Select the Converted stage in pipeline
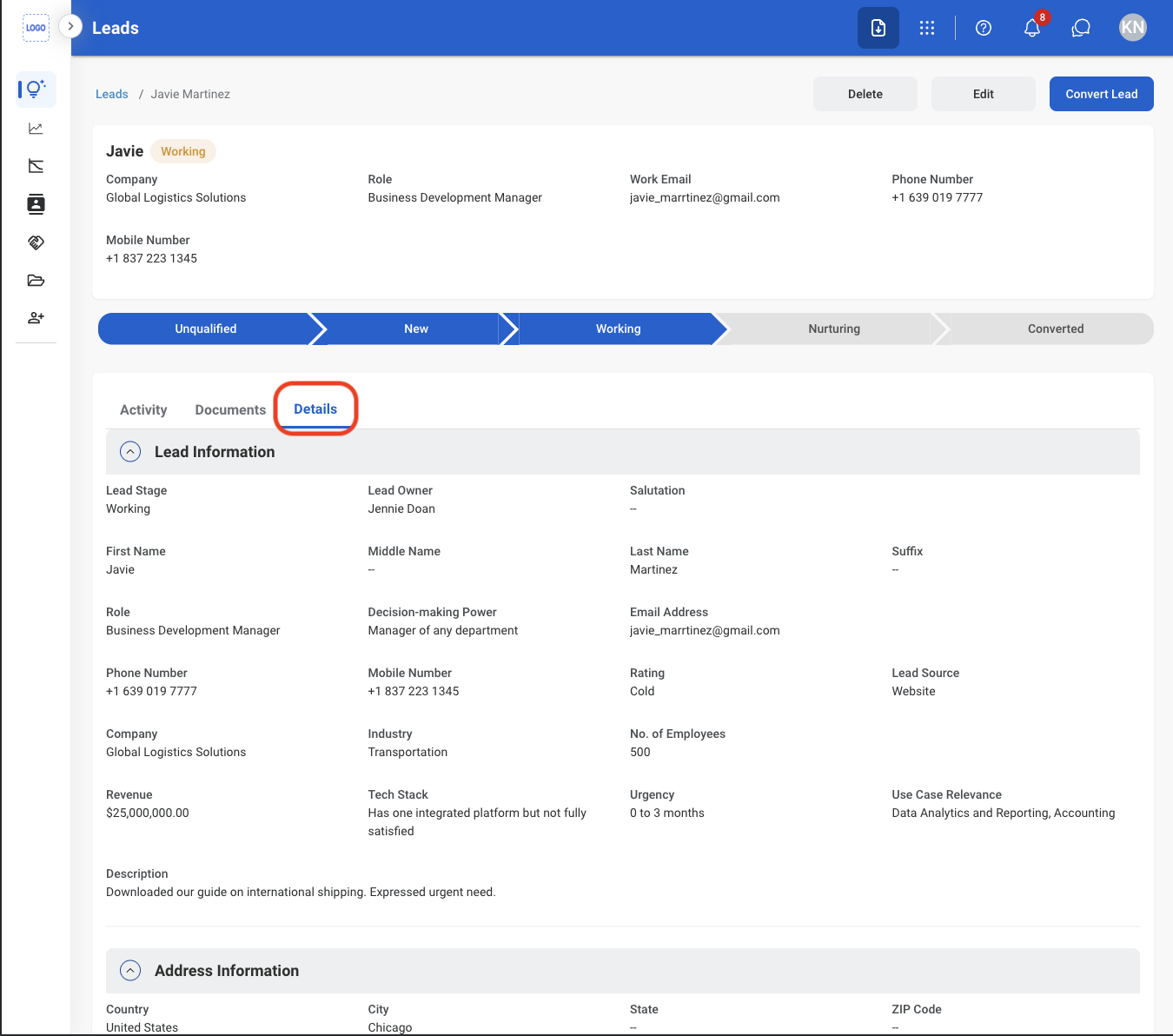This screenshot has height=1036, width=1173. point(1056,329)
